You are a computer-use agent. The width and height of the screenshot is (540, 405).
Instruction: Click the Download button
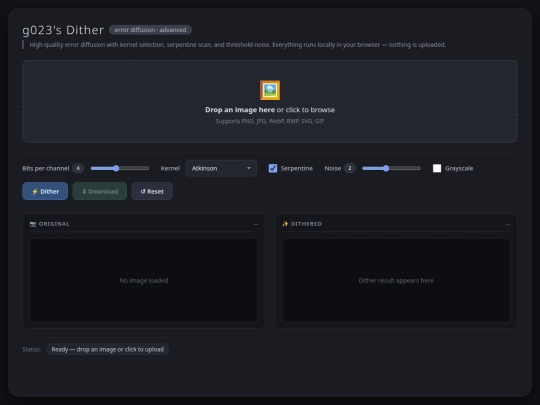point(100,191)
